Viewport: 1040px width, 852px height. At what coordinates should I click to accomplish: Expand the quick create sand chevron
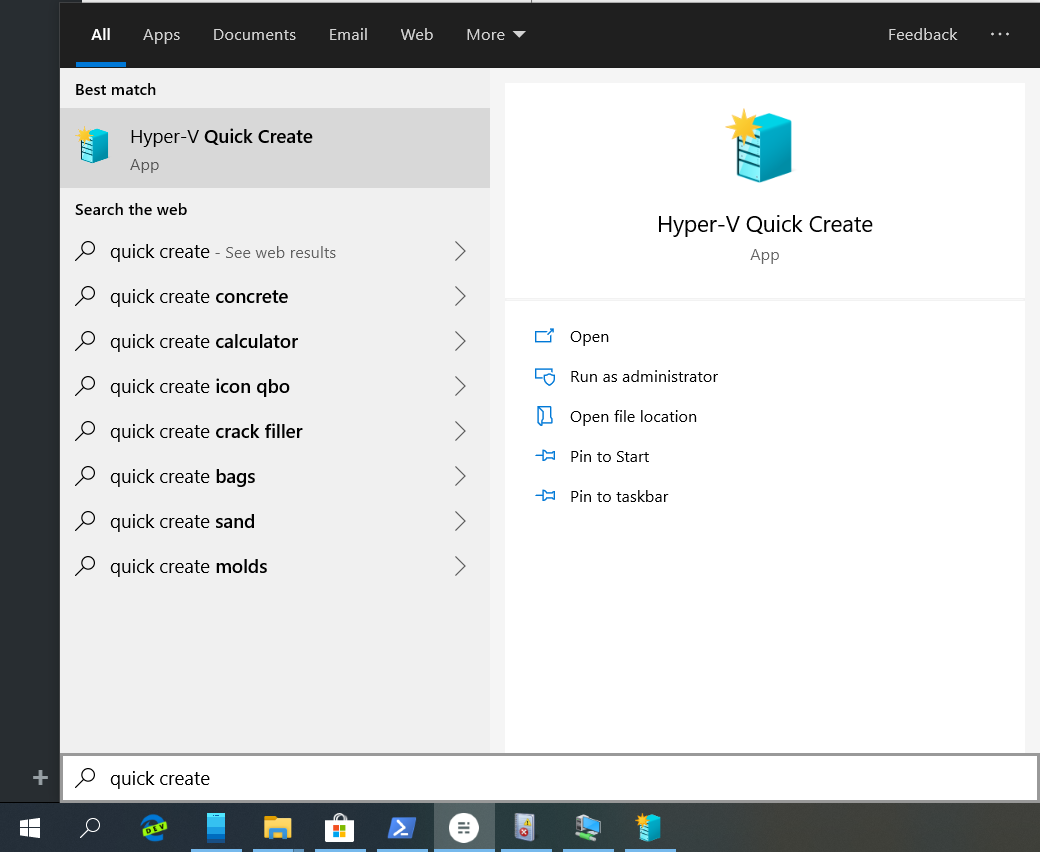point(460,522)
